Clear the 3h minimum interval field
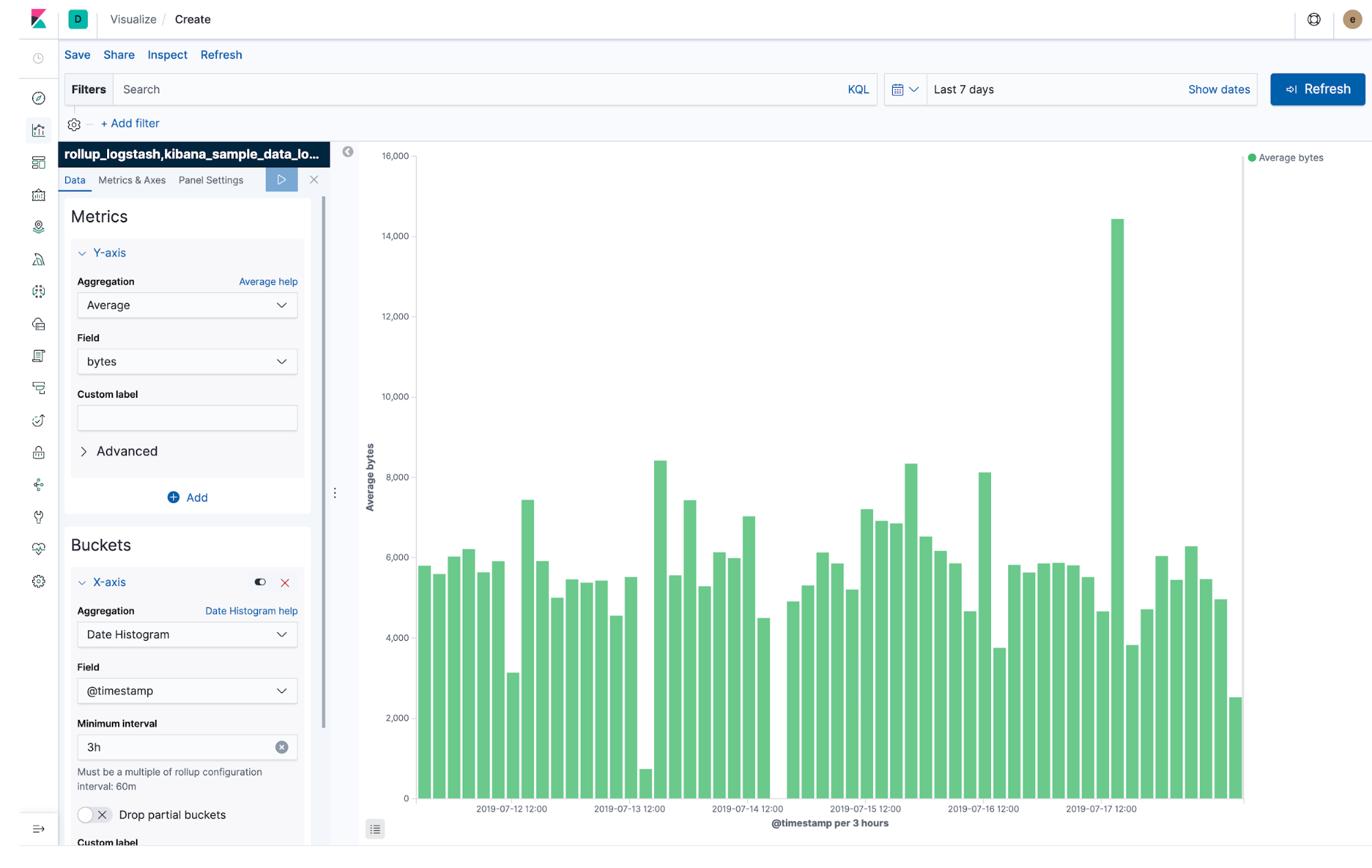This screenshot has width=1372, height=868. (281, 747)
